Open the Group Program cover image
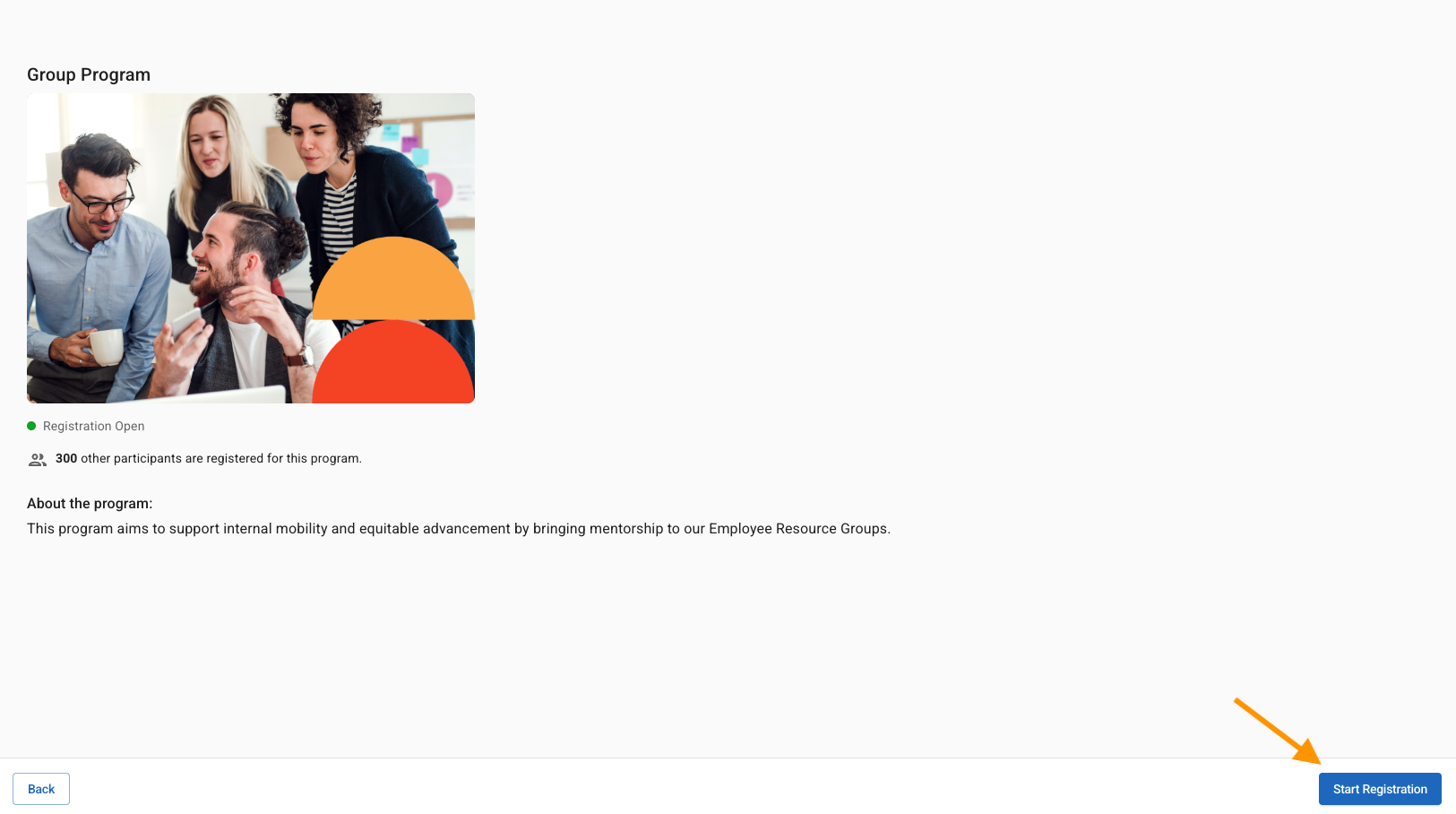This screenshot has width=1456, height=814. coord(251,248)
